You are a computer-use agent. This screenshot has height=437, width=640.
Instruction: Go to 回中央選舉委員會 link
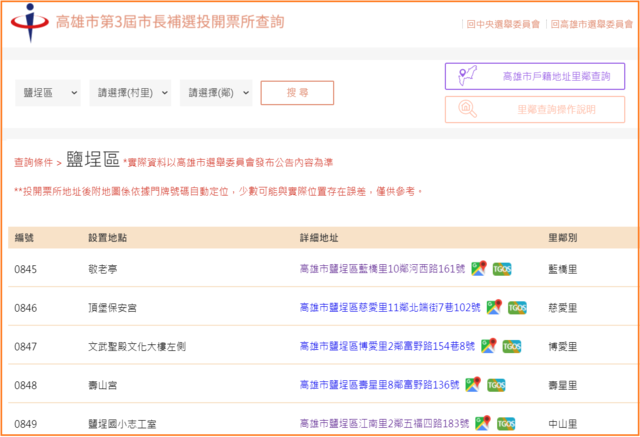click(505, 23)
